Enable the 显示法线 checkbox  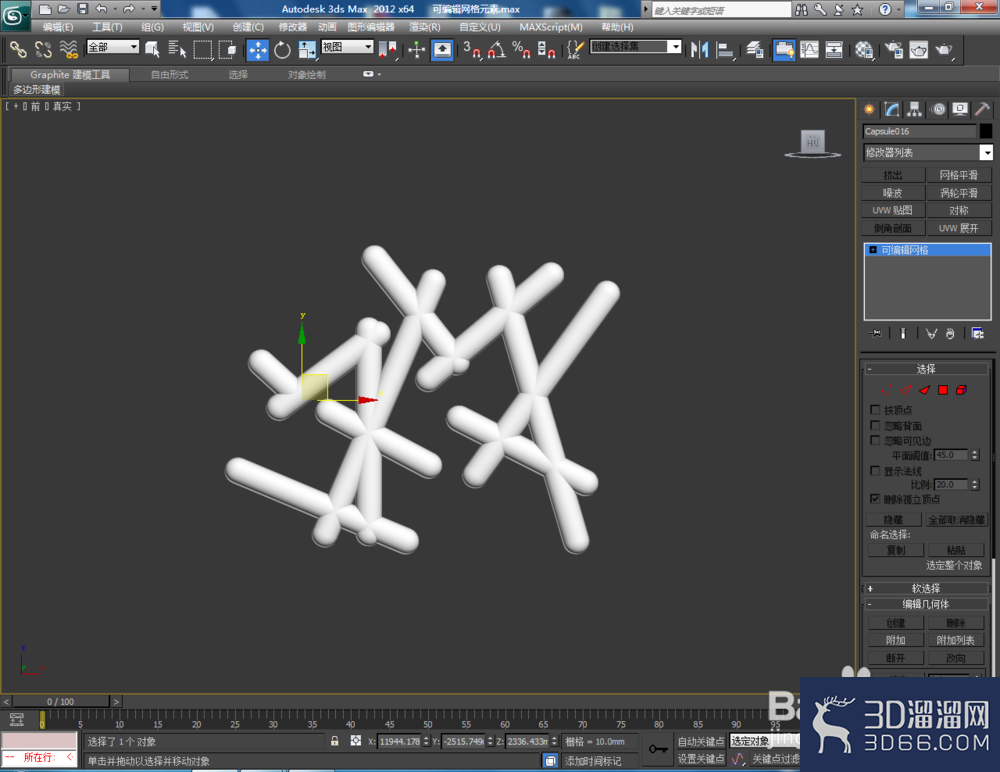click(x=875, y=471)
